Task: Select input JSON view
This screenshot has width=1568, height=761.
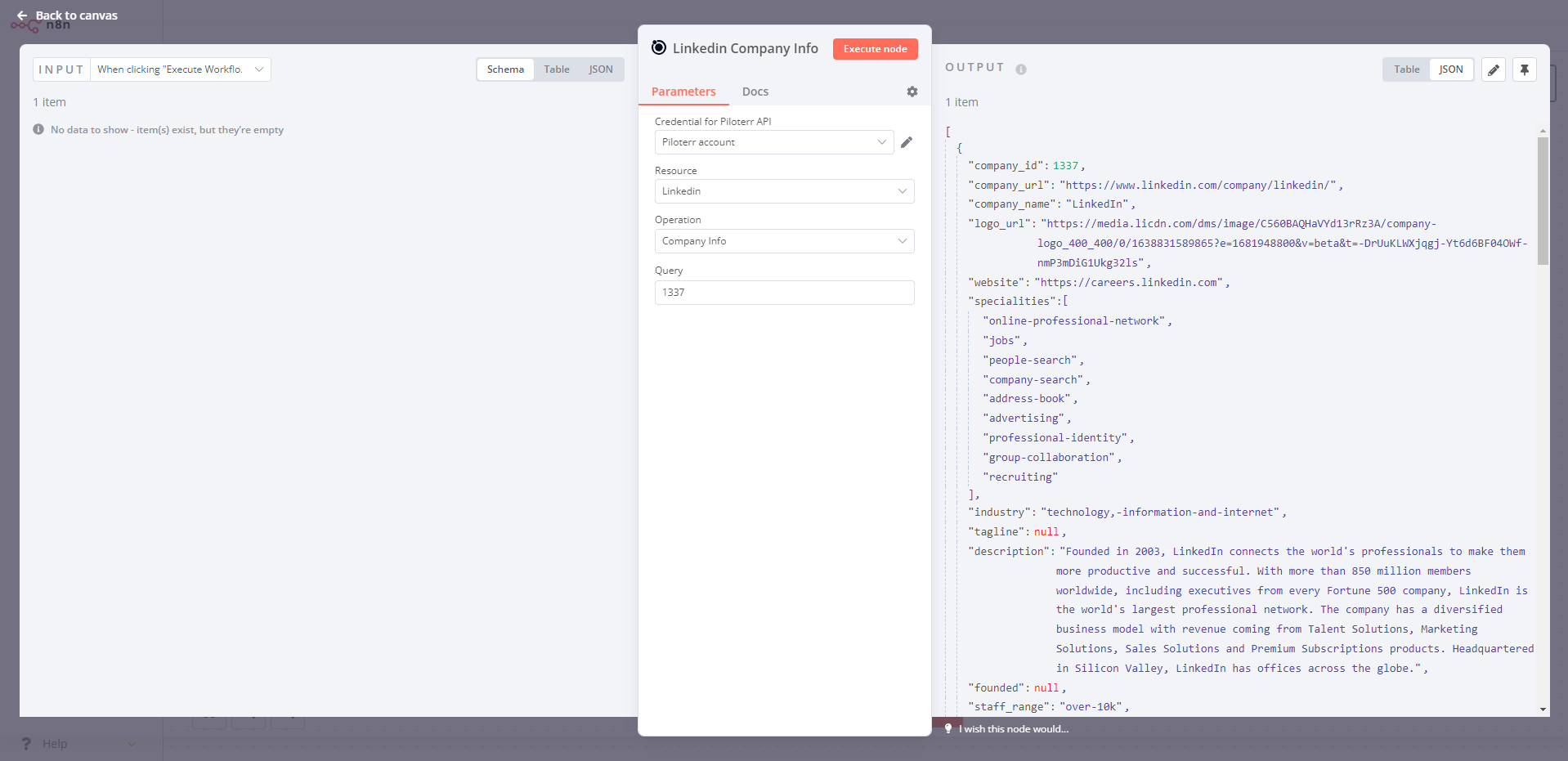Action: coord(601,69)
